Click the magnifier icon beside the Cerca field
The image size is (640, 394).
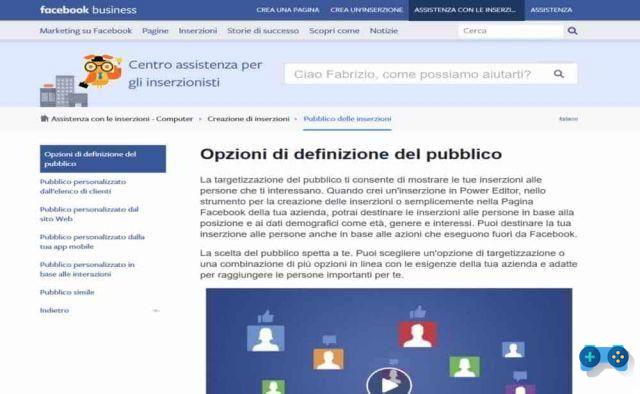(572, 31)
